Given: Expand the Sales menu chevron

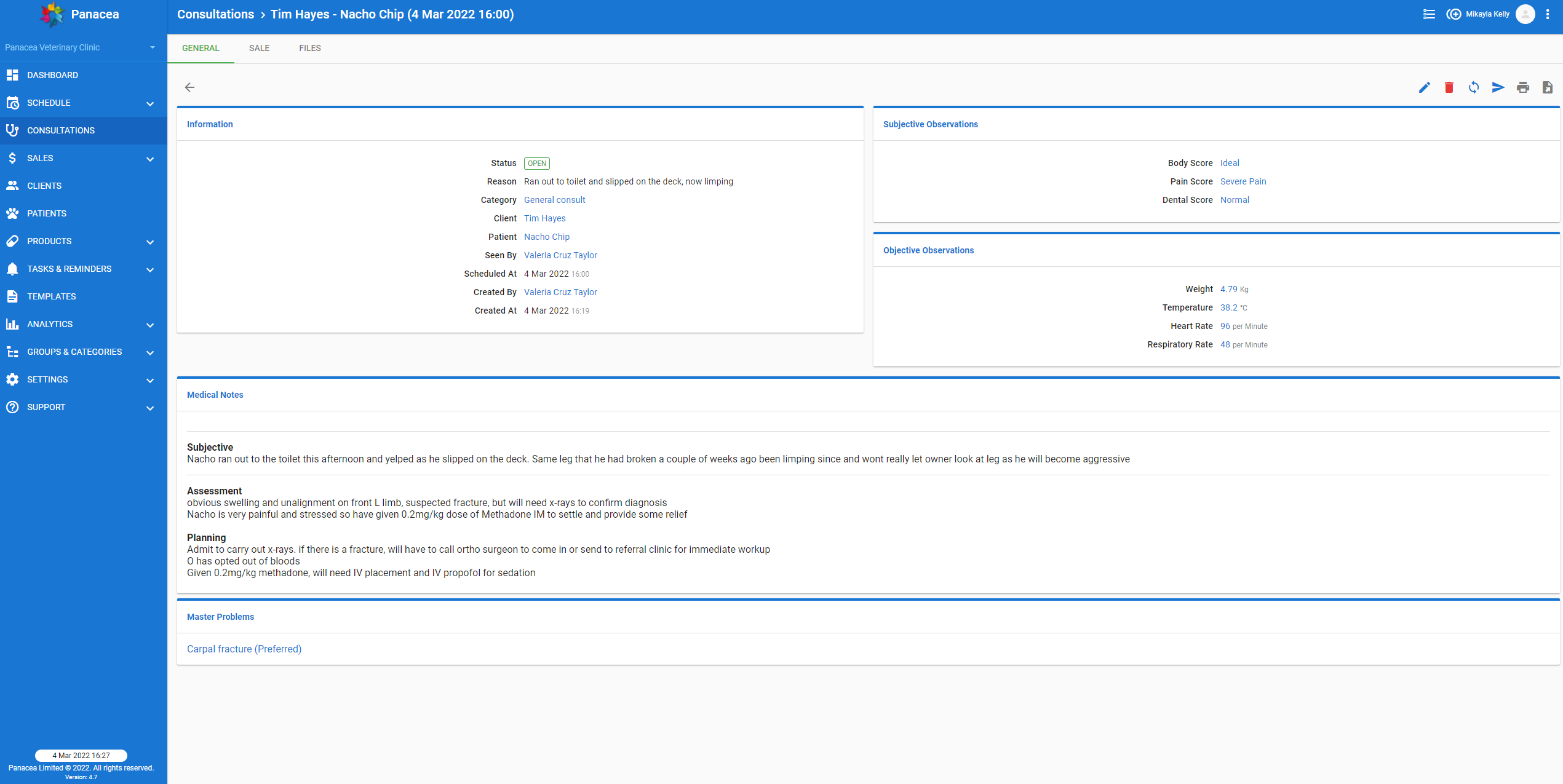Looking at the screenshot, I should pyautogui.click(x=149, y=159).
